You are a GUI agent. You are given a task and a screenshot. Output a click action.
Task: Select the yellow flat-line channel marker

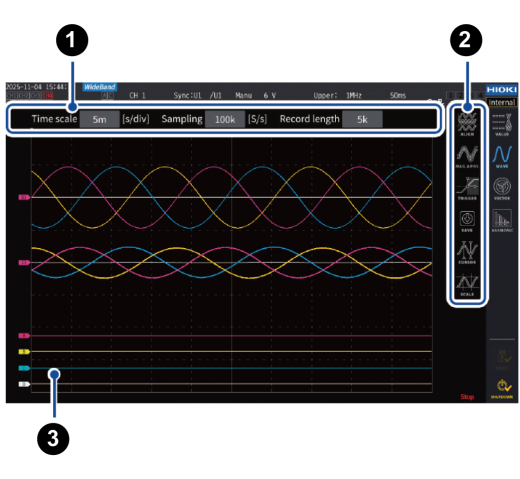coord(24,352)
